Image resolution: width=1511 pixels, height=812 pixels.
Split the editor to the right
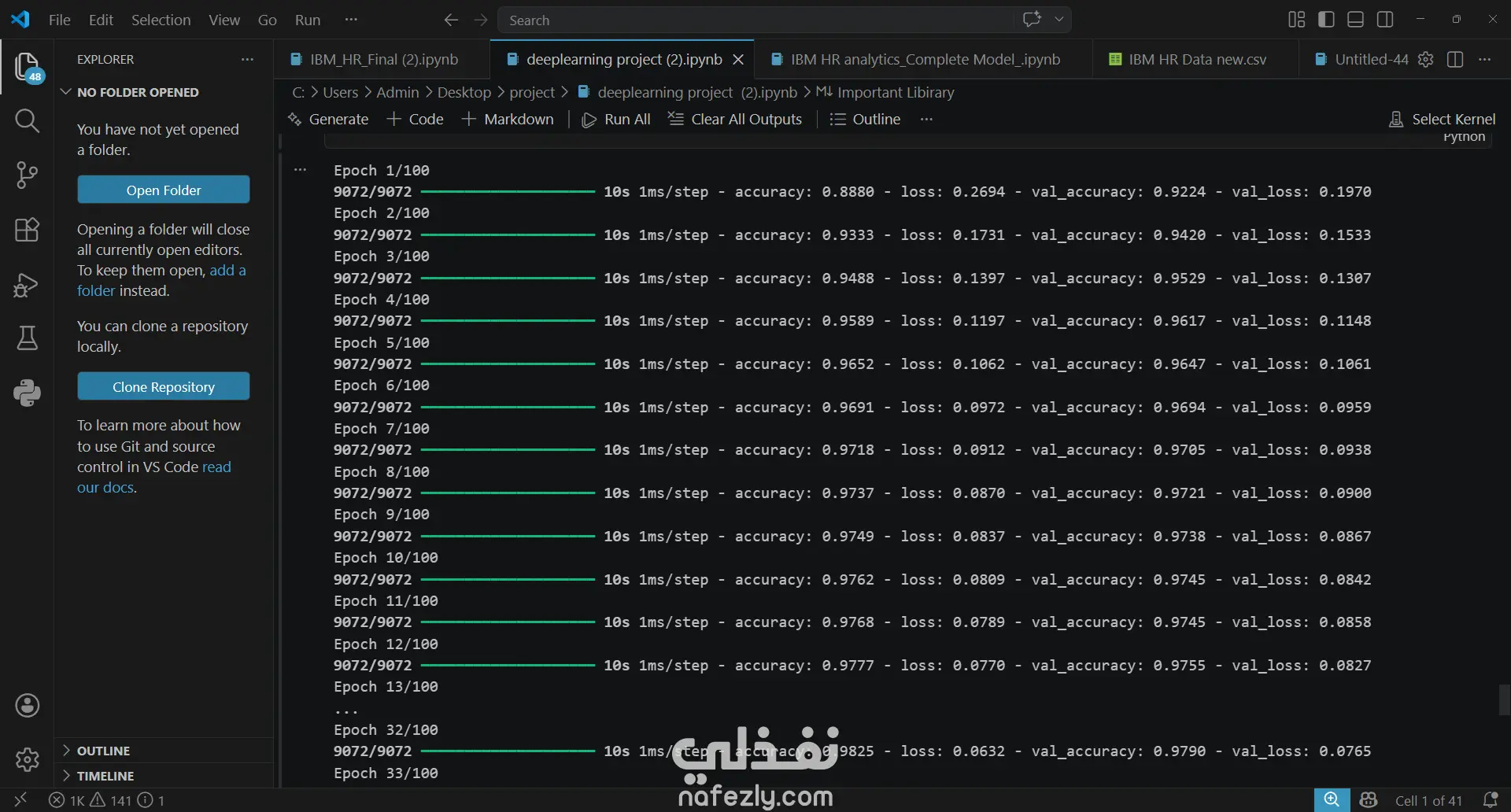coord(1455,59)
